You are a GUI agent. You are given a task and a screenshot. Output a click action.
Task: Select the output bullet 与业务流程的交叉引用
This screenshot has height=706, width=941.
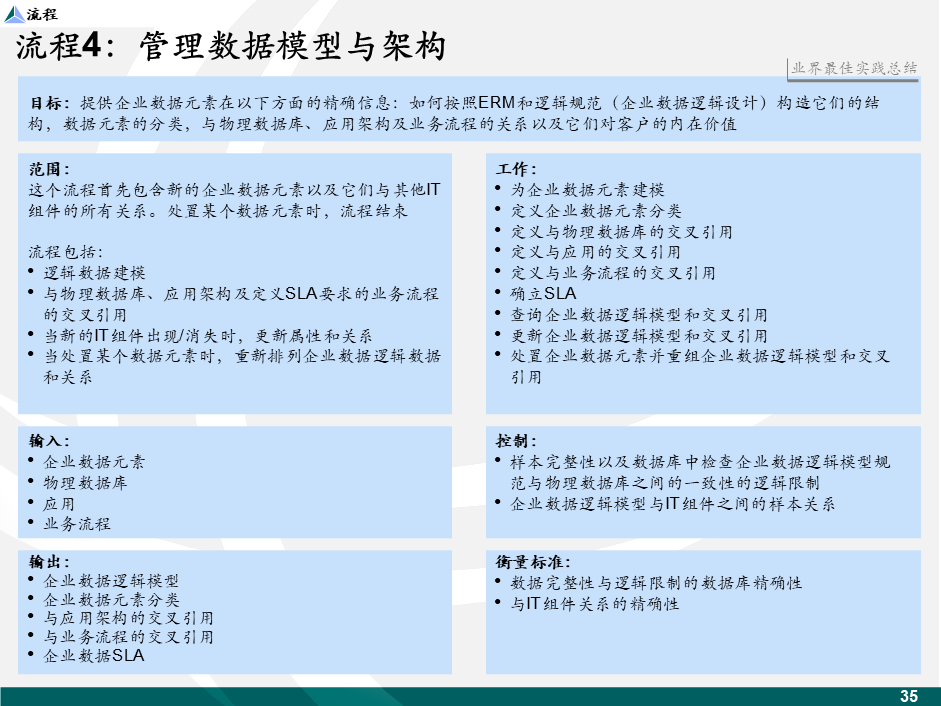(128, 637)
